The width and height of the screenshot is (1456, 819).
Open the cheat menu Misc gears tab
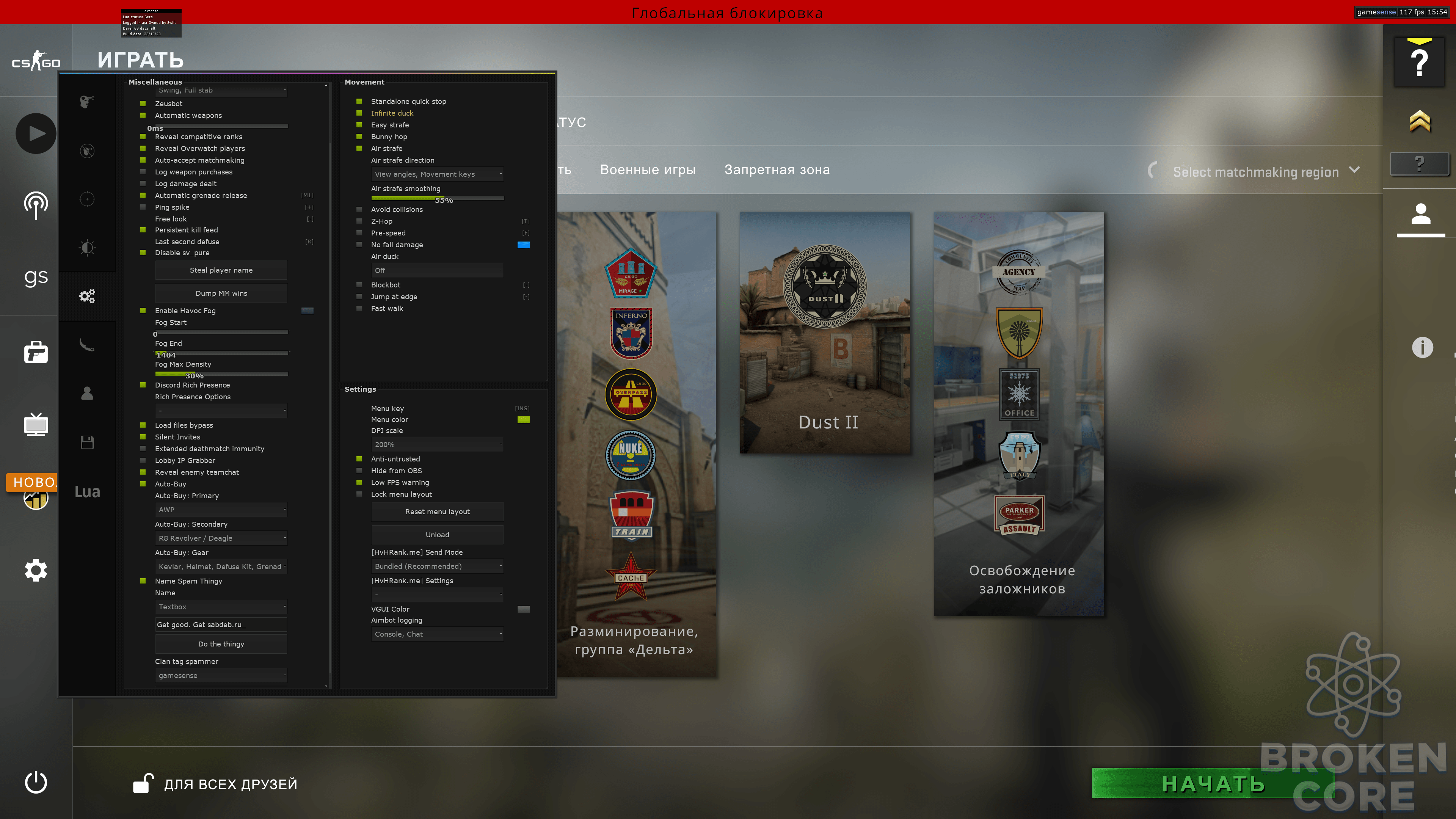click(87, 296)
